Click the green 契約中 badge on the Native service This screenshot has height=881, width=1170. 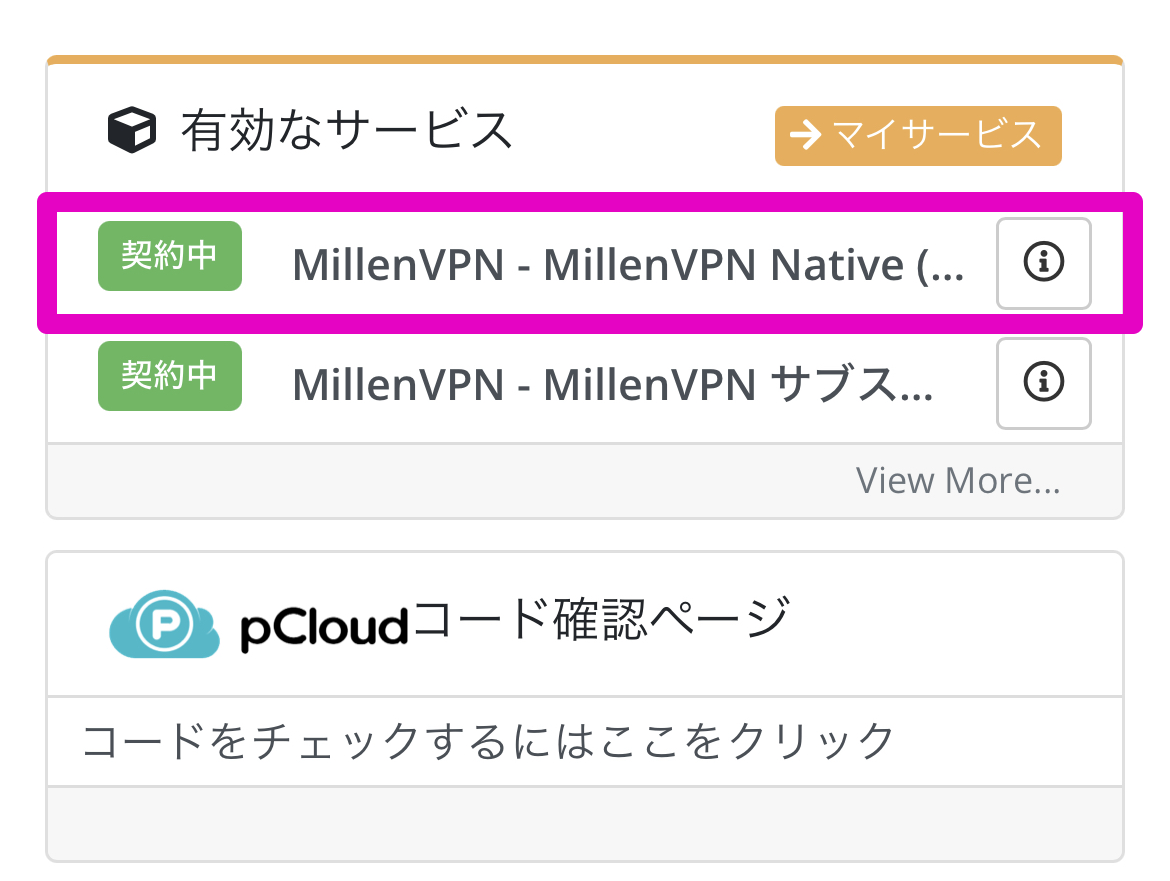pyautogui.click(x=169, y=256)
